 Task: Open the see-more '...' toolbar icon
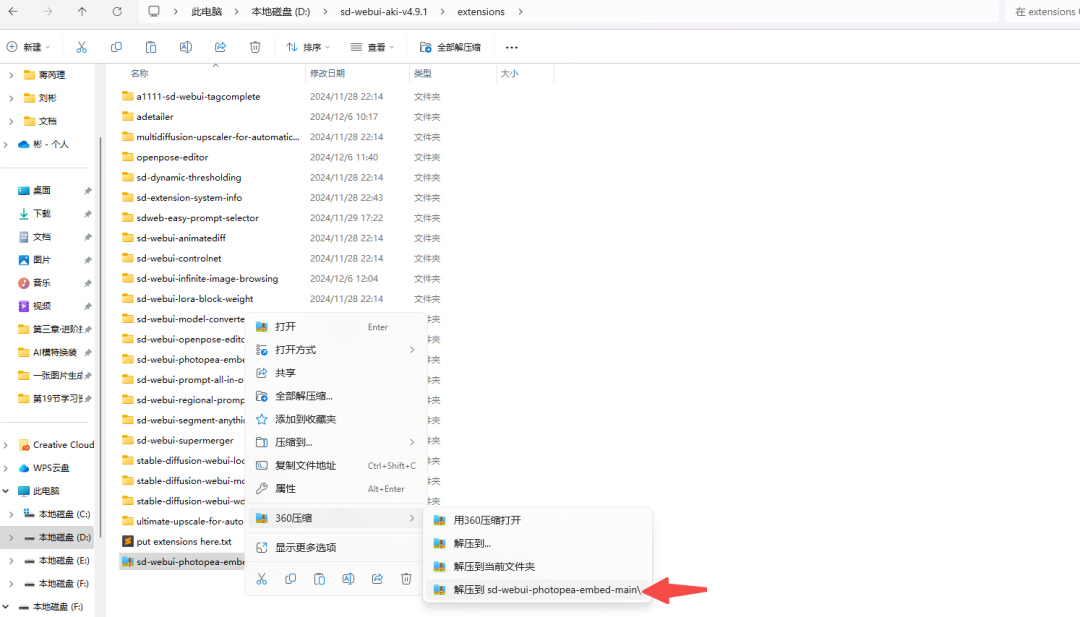coord(512,47)
